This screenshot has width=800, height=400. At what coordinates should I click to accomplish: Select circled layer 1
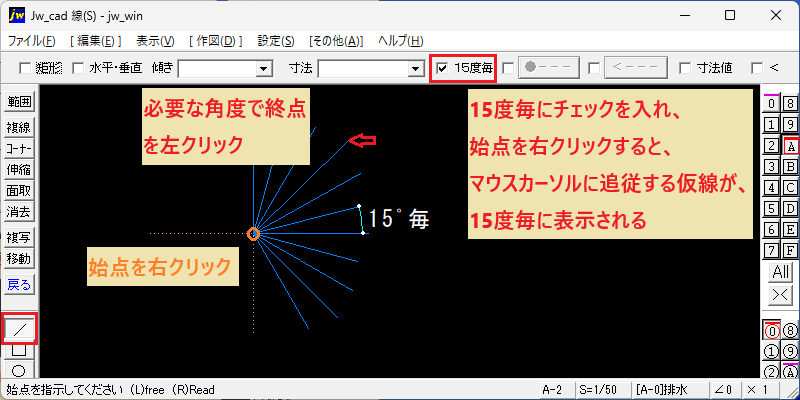[772, 352]
